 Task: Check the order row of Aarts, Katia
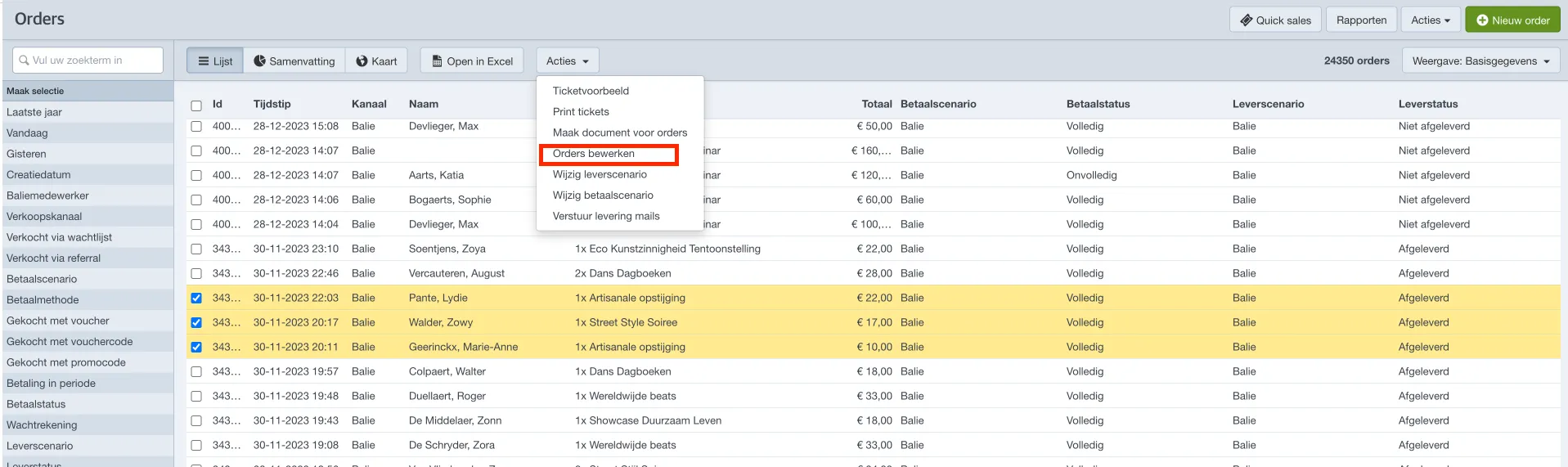coord(196,175)
